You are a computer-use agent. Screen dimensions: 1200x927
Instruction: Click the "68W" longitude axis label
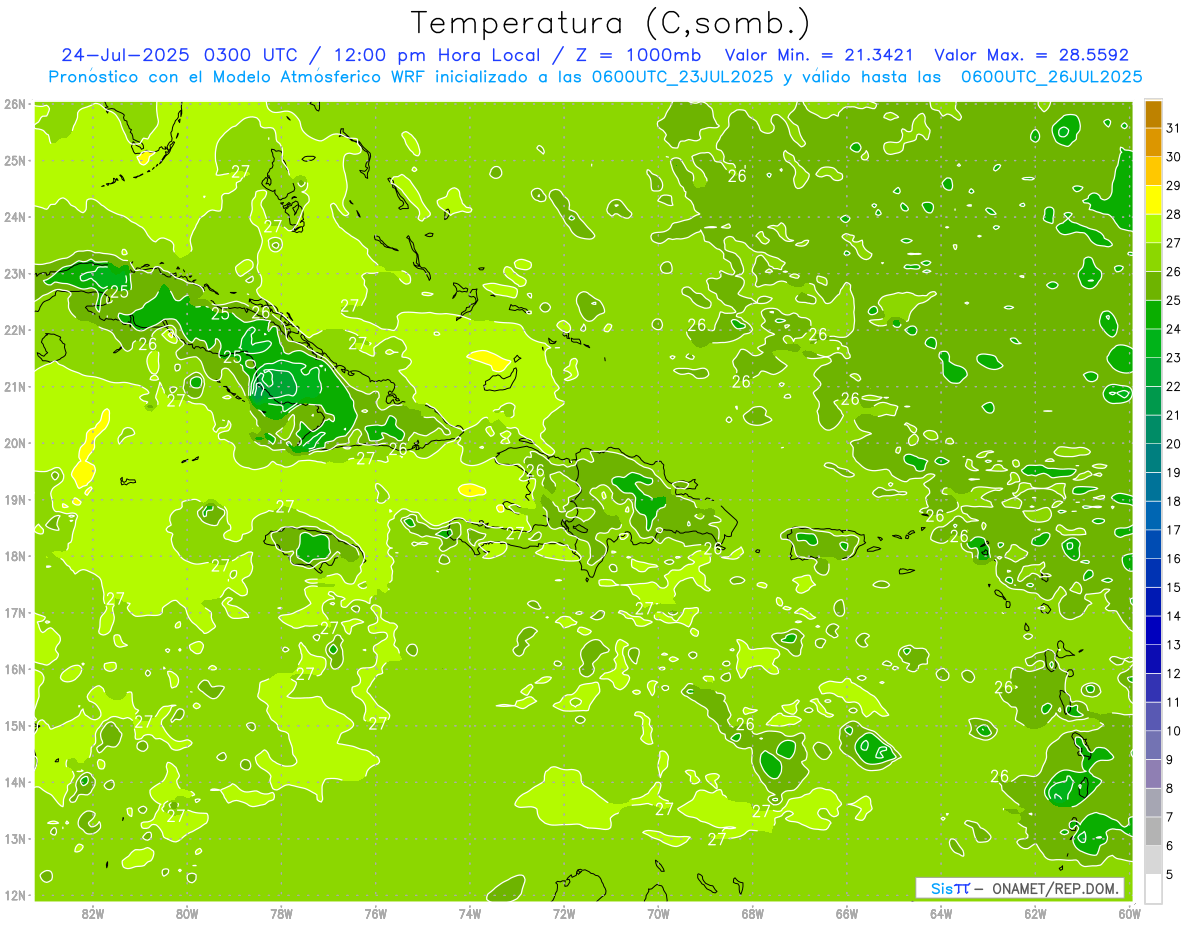pos(752,913)
